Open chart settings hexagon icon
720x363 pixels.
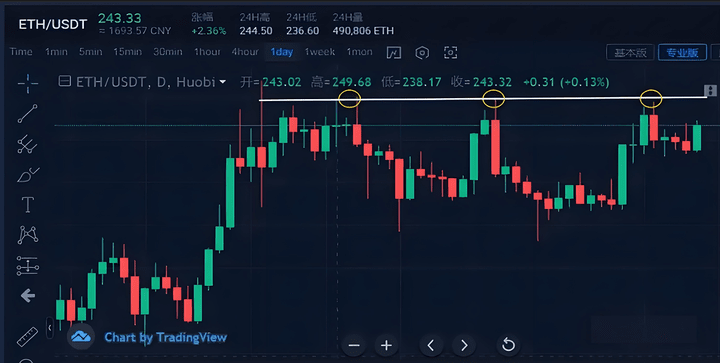(x=422, y=52)
